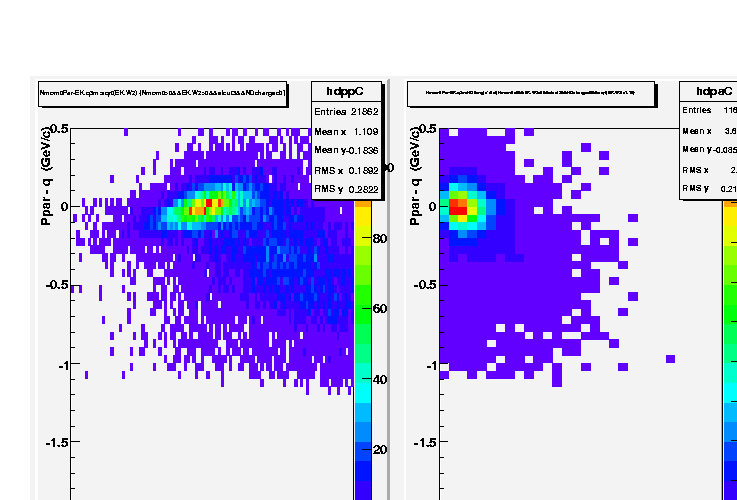Click the "-1" tick label on left plot

tap(63, 365)
